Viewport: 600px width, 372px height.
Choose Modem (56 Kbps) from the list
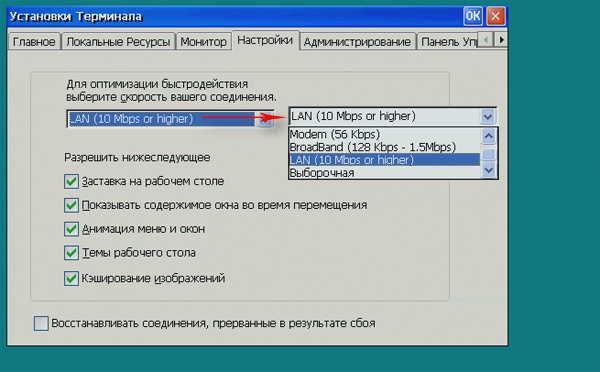(385, 134)
